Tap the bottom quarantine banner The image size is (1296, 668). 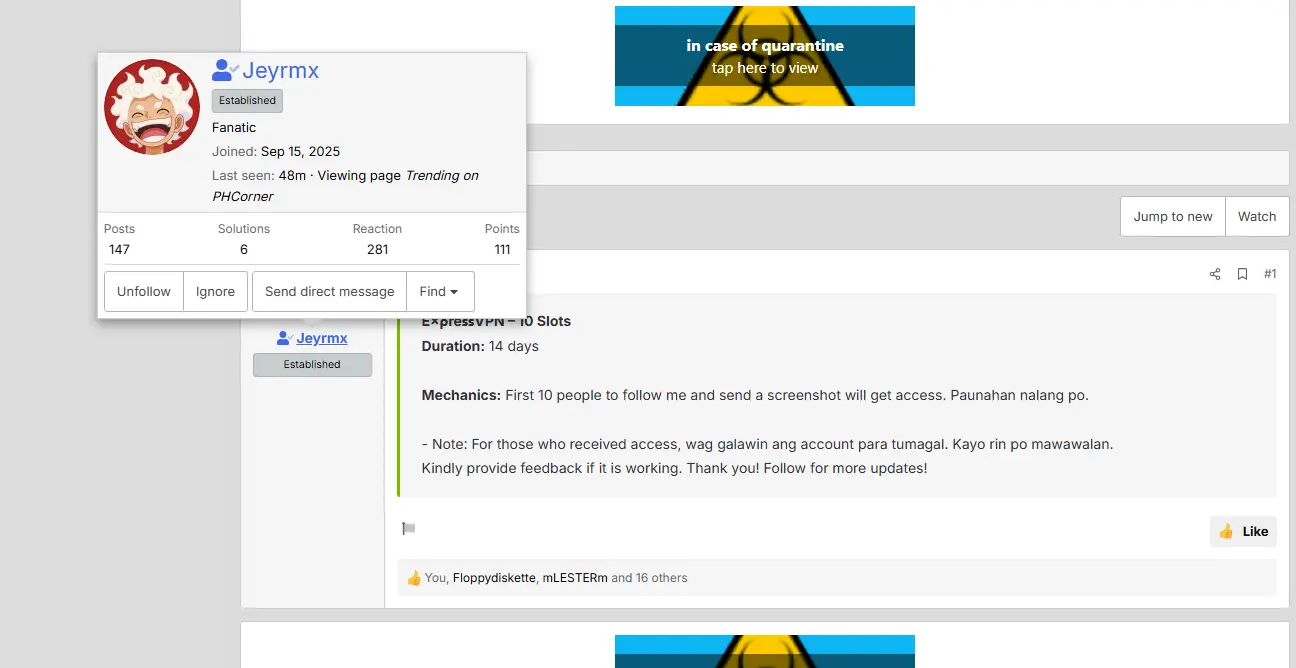[765, 651]
